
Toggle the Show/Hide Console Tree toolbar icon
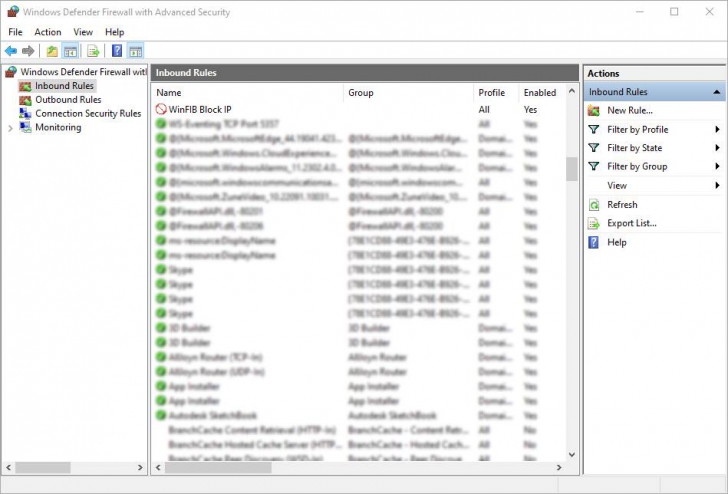pos(70,51)
